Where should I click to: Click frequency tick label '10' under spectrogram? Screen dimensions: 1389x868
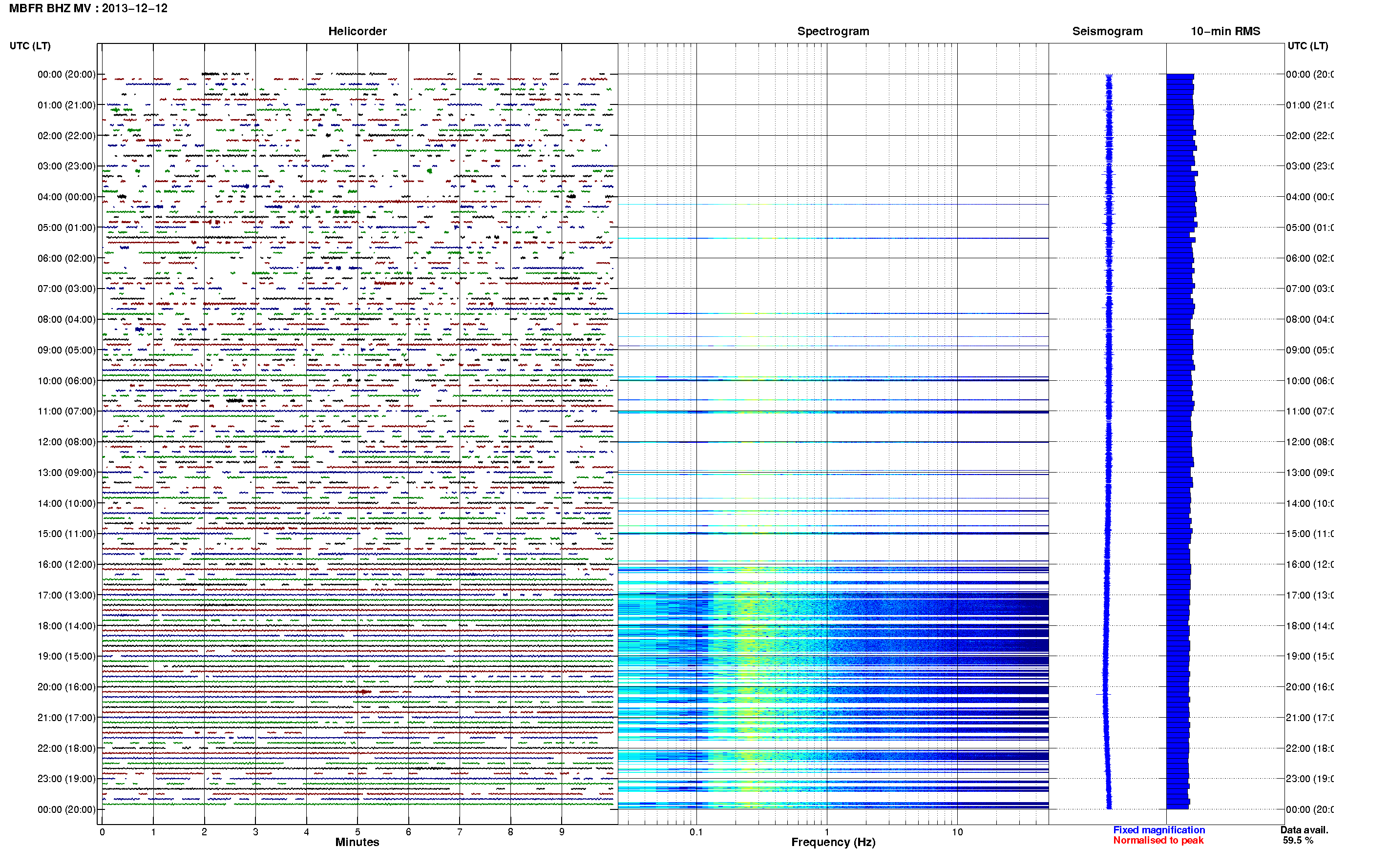tap(957, 832)
